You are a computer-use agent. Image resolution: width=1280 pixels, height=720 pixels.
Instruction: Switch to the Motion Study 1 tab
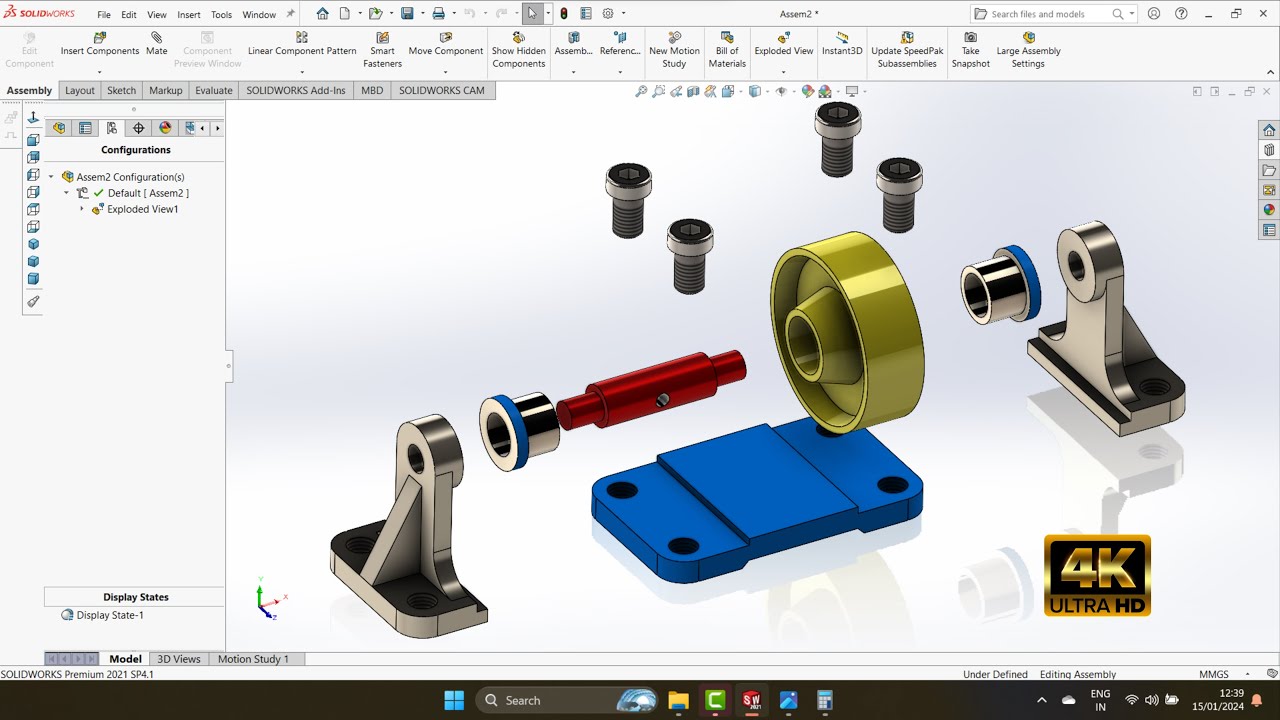click(x=253, y=659)
